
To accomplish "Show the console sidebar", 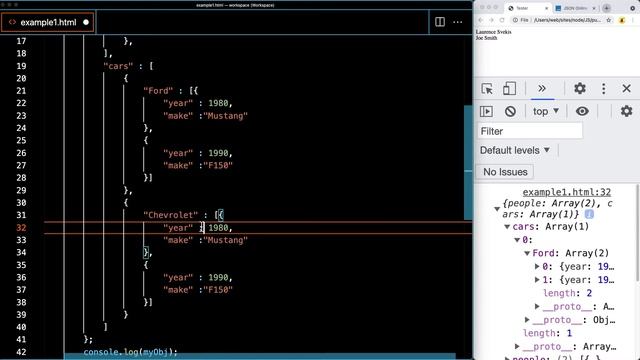I will coord(486,111).
